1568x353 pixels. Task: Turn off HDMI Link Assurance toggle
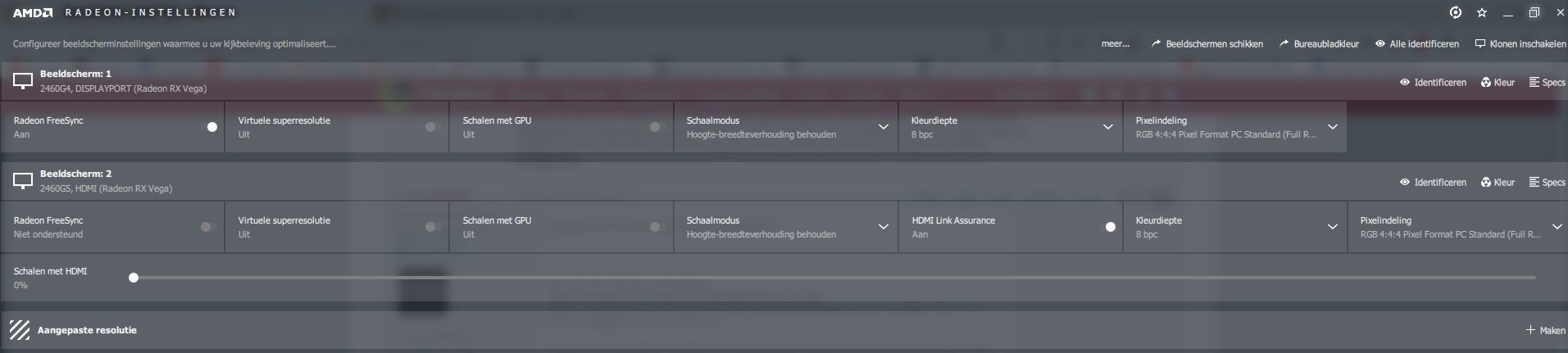pyautogui.click(x=1107, y=227)
